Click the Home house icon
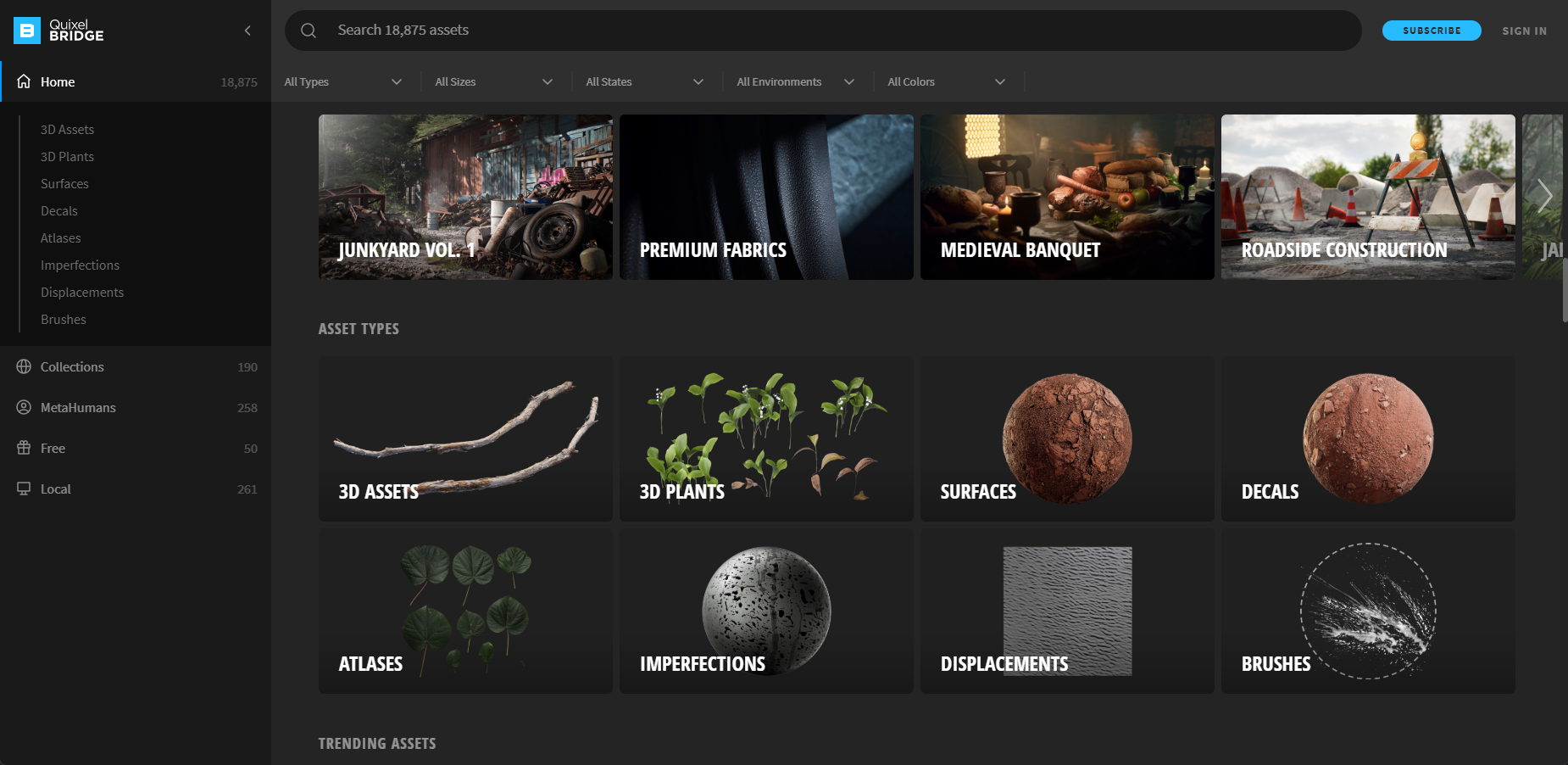Screen dimensions: 1568x765 [24, 81]
